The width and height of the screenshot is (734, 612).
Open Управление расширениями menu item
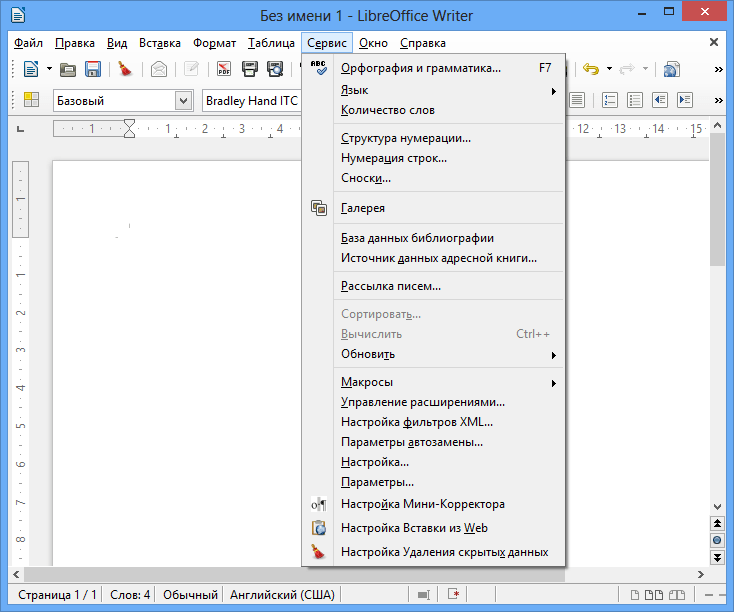point(434,402)
